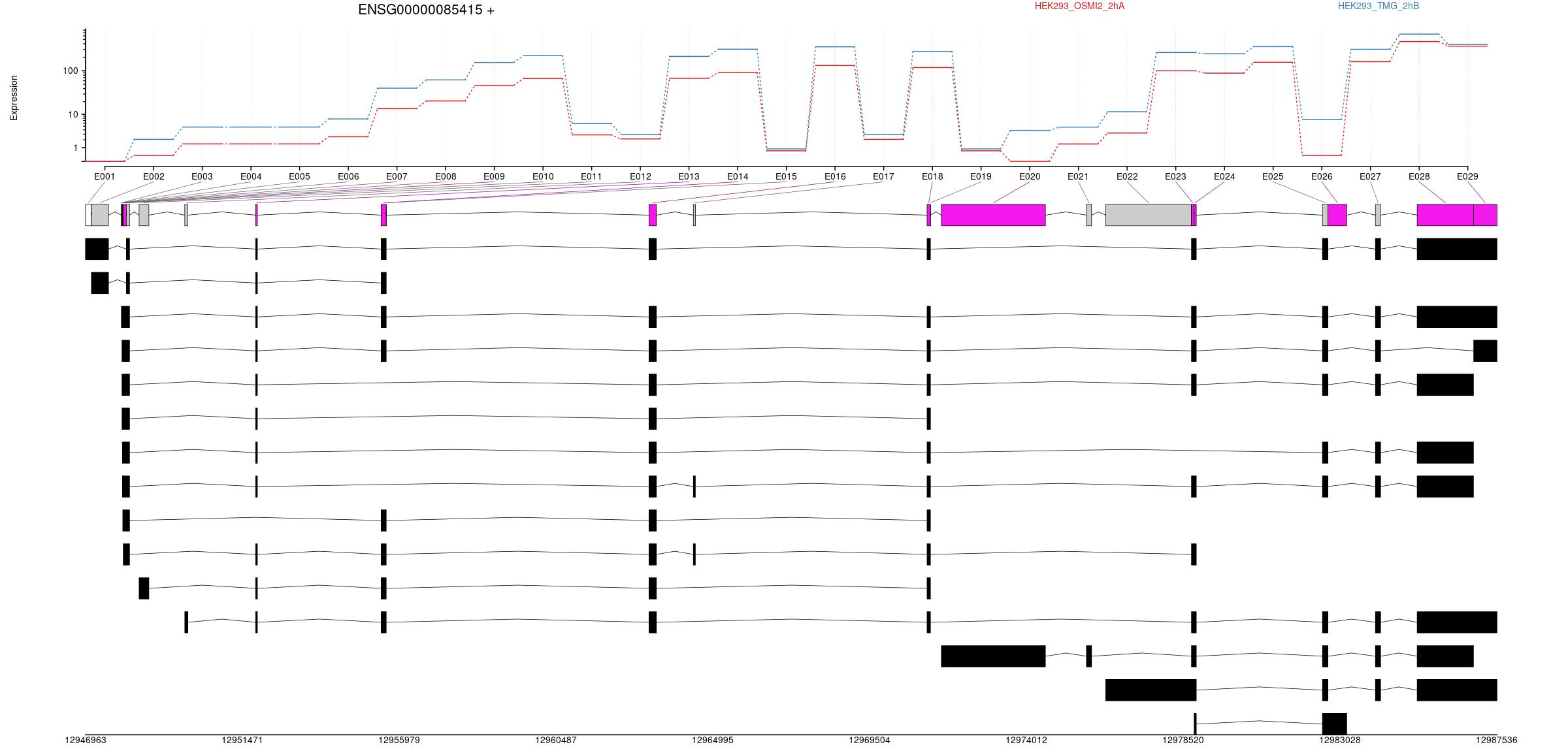The height and width of the screenshot is (751, 1568).
Task: Click the E017 exon label
Action: point(883,176)
